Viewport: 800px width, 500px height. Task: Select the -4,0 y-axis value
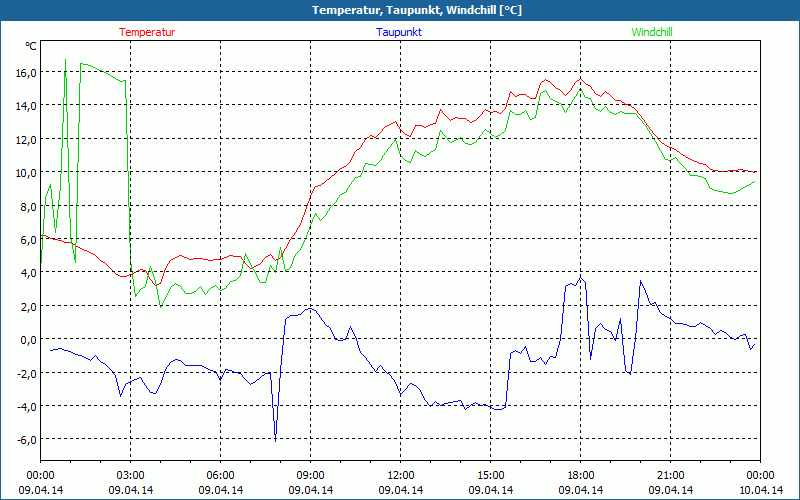tap(26, 406)
